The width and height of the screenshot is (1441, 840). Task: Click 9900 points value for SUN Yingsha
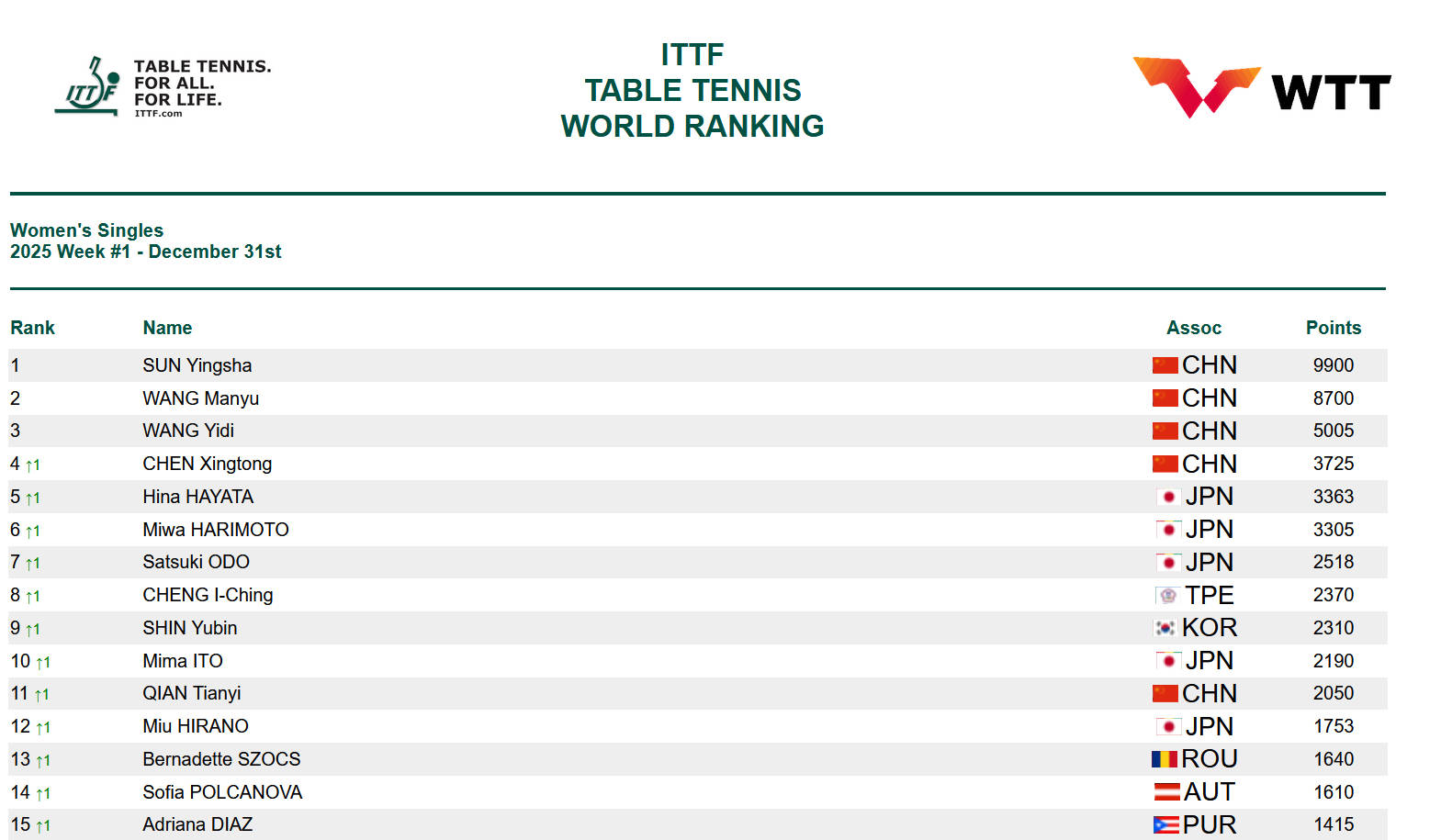coord(1333,365)
